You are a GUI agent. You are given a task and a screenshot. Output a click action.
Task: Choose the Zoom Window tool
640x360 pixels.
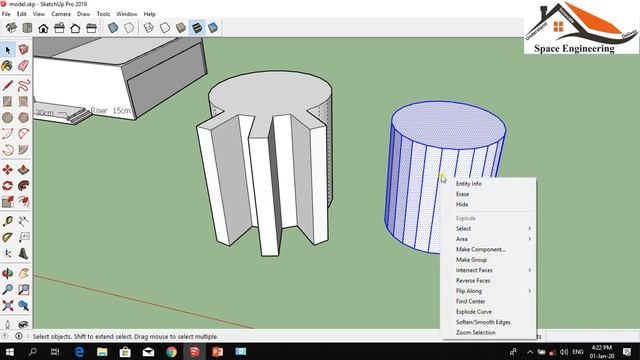[23, 289]
